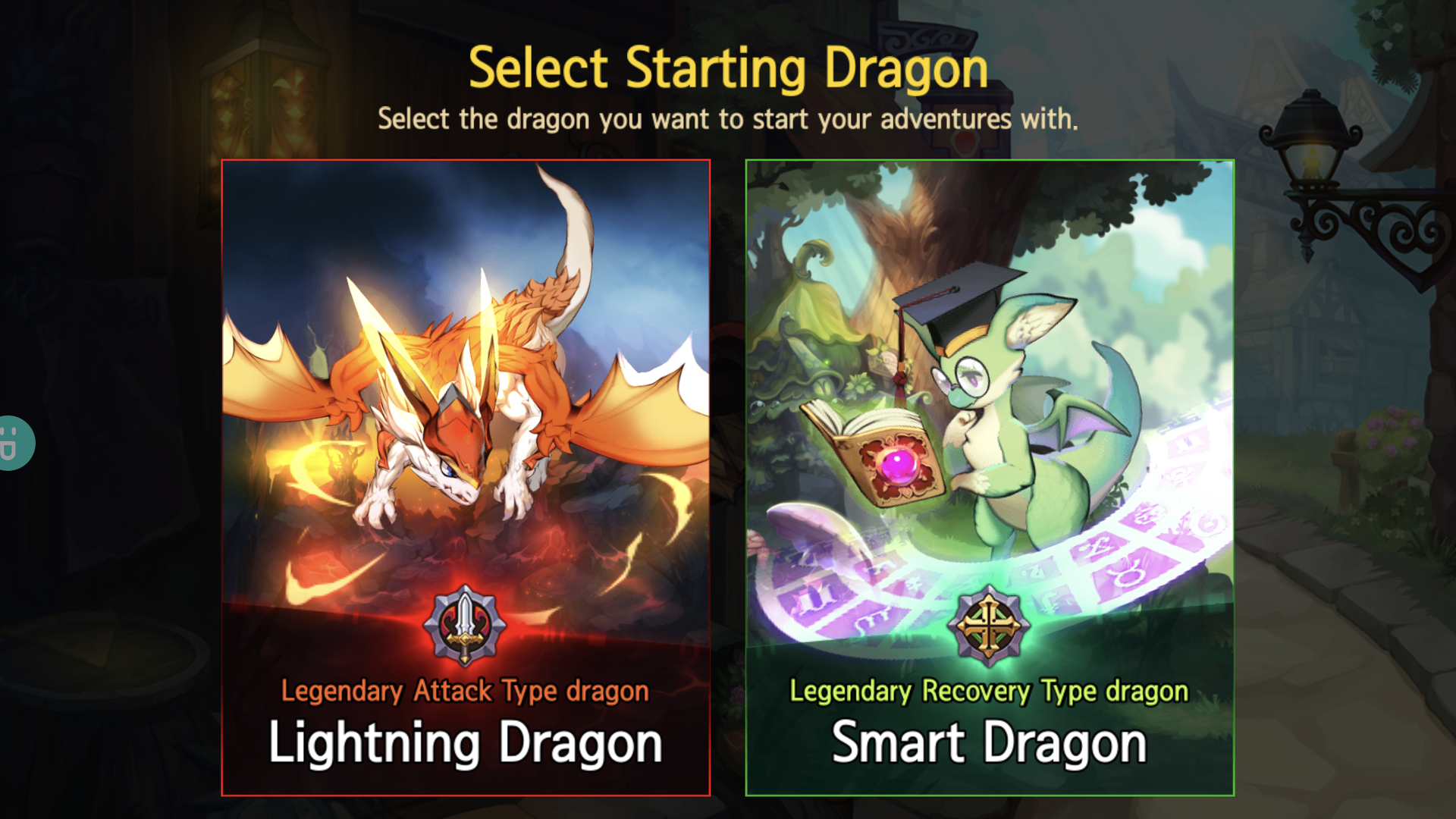Click "Legendary Attack Type dragon" text
Viewport: 1456px width, 819px height.
465,691
